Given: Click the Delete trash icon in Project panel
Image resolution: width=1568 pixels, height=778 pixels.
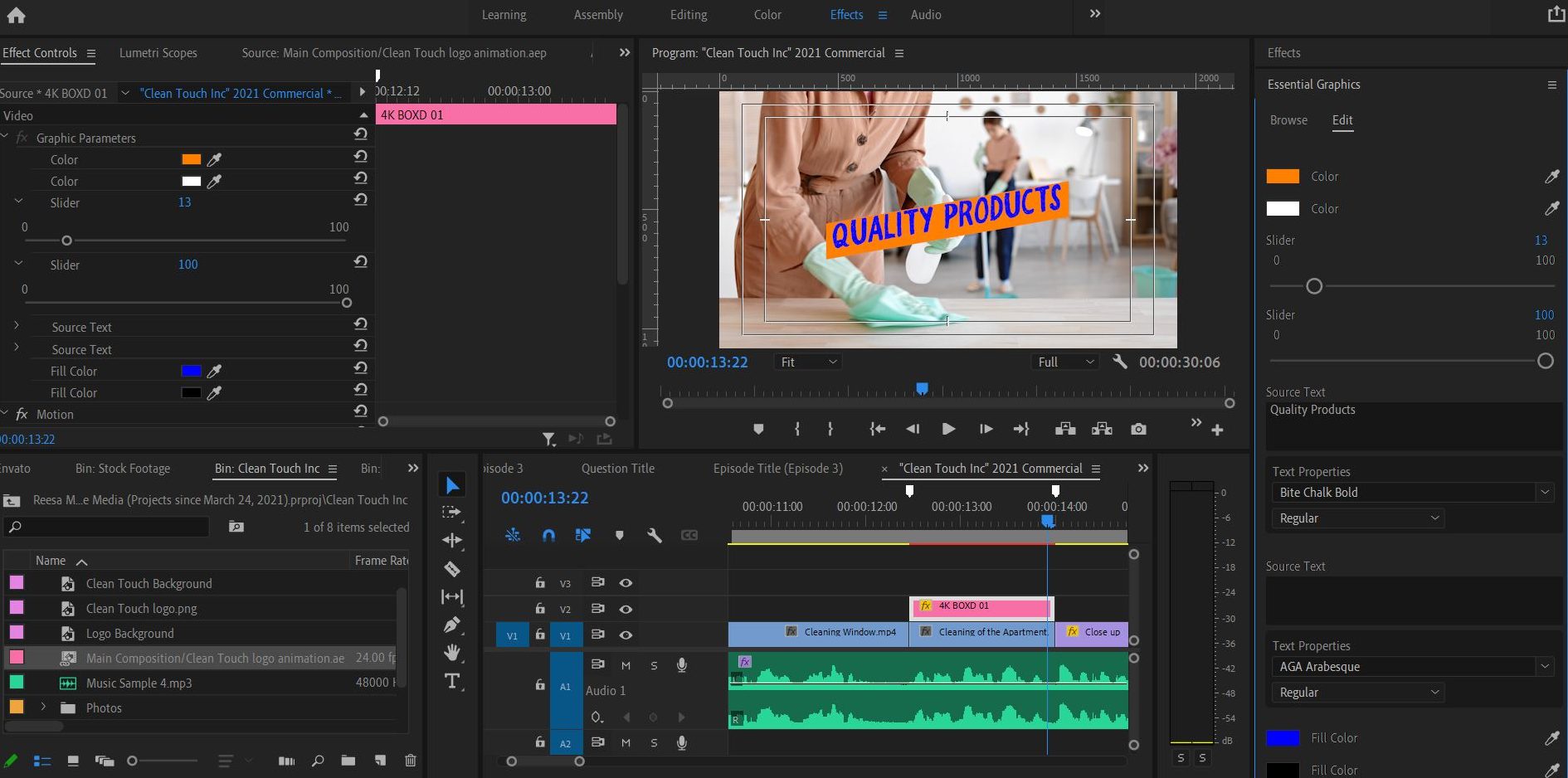Looking at the screenshot, I should pos(411,760).
